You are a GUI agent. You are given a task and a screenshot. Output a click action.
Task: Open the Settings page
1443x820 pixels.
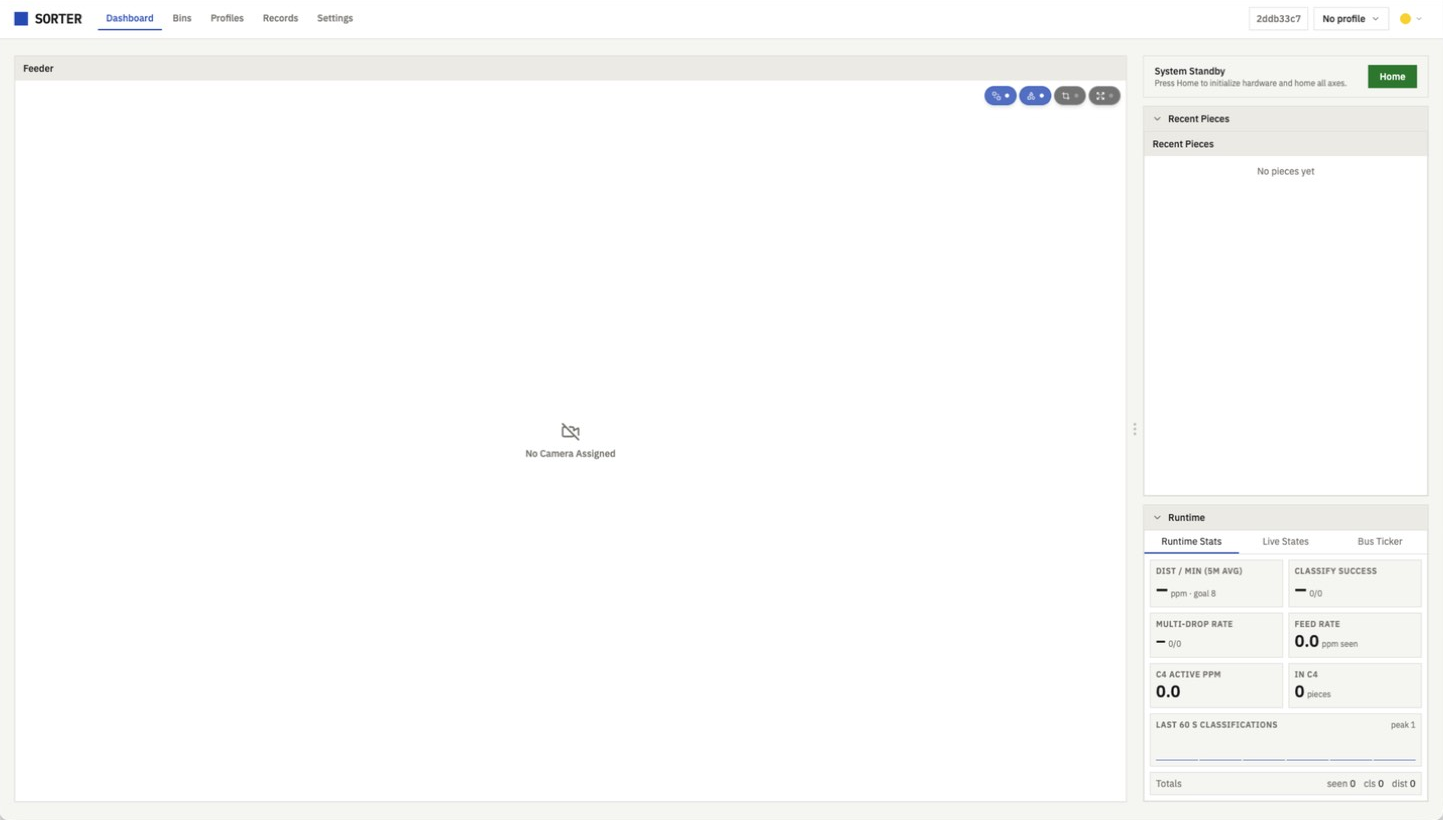(x=335, y=18)
